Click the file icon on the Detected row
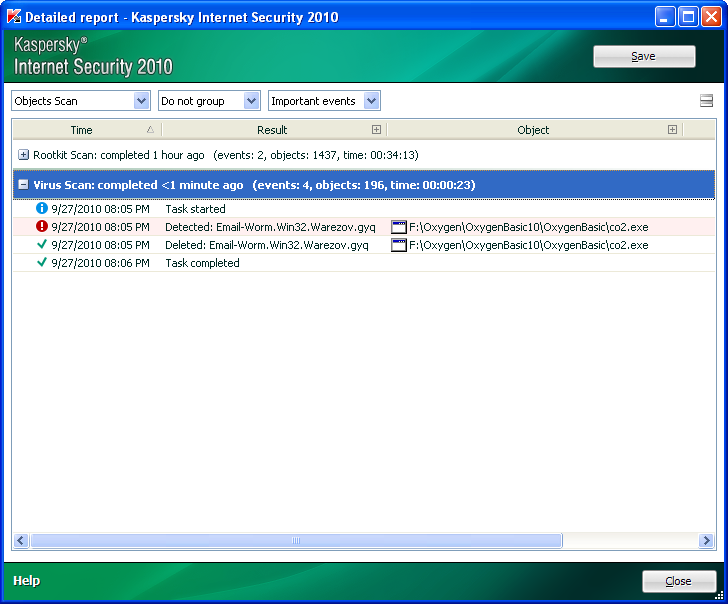Image resolution: width=728 pixels, height=604 pixels. click(399, 227)
